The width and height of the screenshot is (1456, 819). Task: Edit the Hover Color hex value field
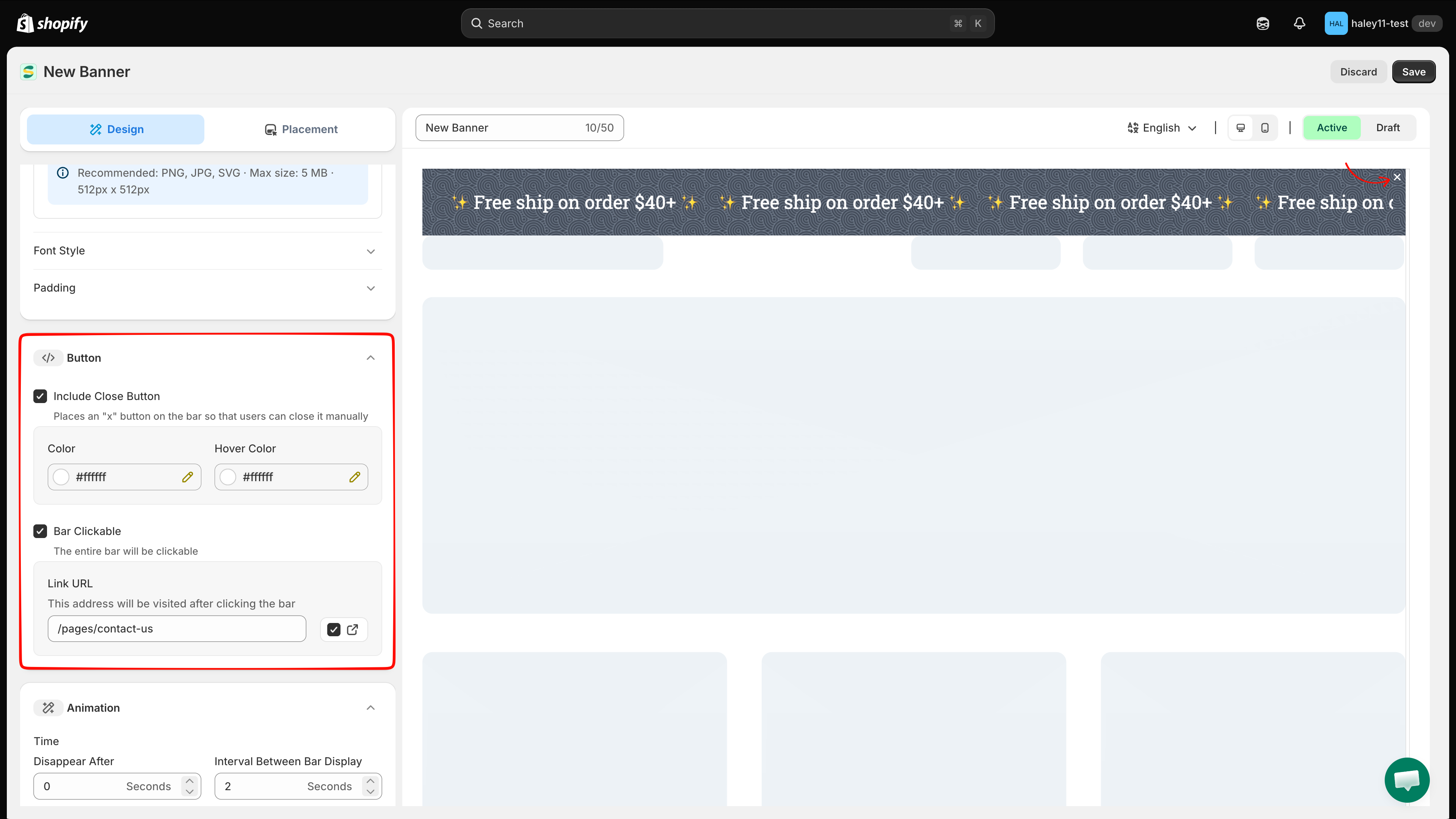point(291,477)
